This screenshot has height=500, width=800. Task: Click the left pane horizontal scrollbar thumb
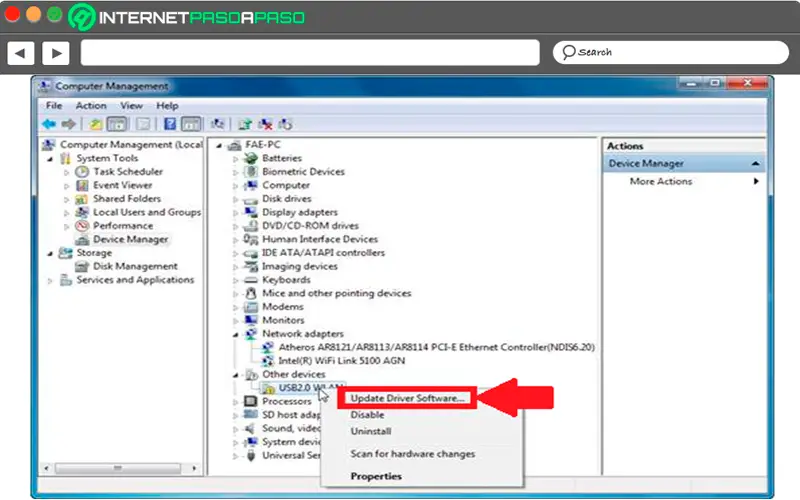coord(118,468)
